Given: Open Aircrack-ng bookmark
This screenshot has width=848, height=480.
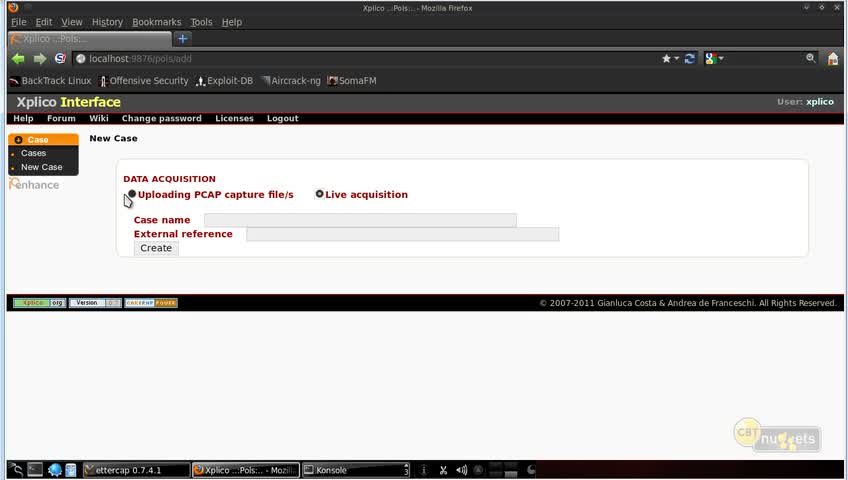Looking at the screenshot, I should [291, 81].
